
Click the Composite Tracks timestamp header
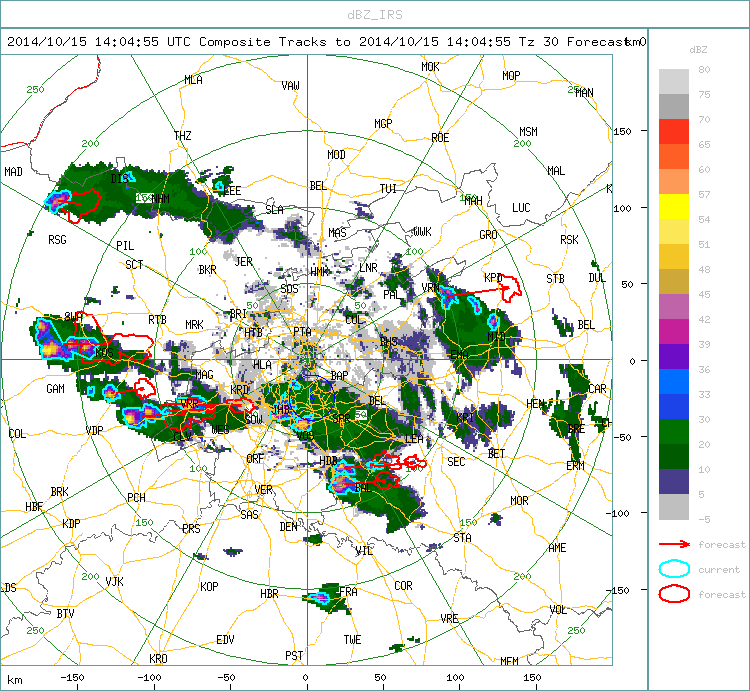326,42
